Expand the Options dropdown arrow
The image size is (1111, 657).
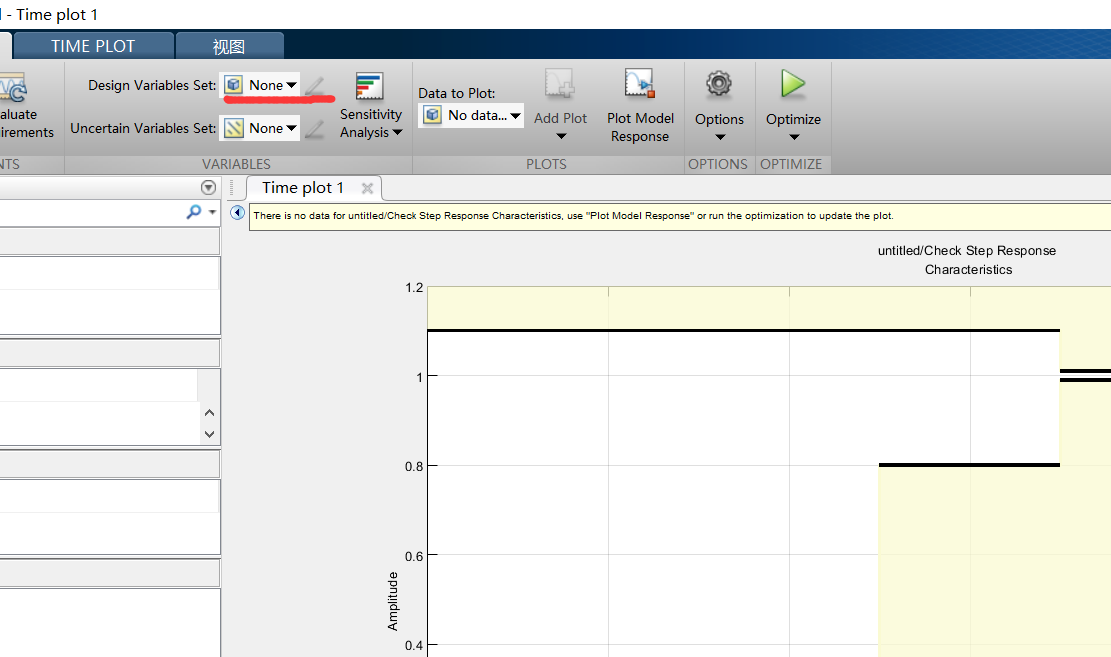click(x=720, y=137)
